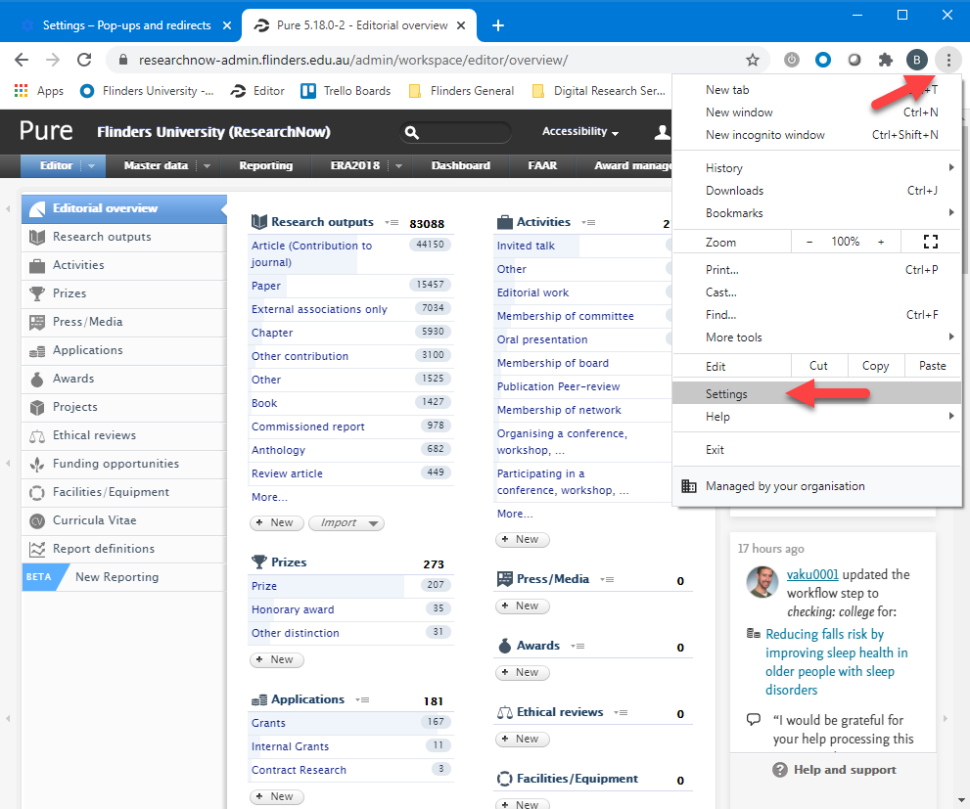Click the Pure search magnifier icon
Screen dimensions: 970x809
point(411,132)
